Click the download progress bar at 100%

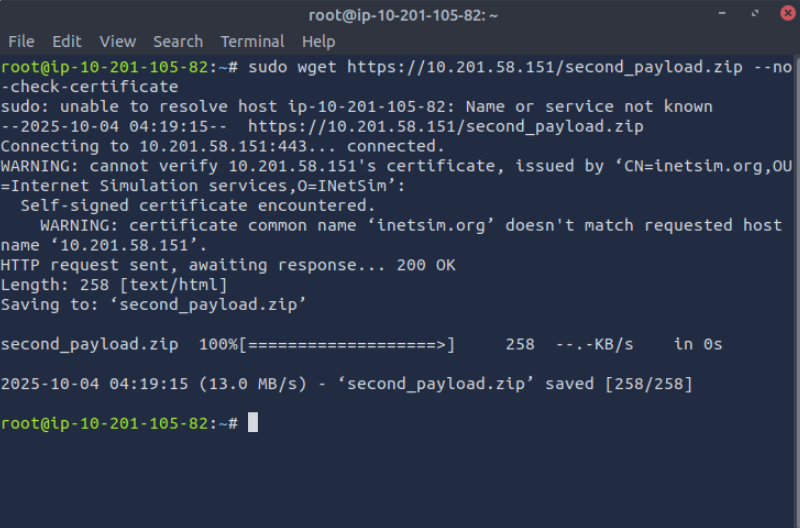point(348,344)
